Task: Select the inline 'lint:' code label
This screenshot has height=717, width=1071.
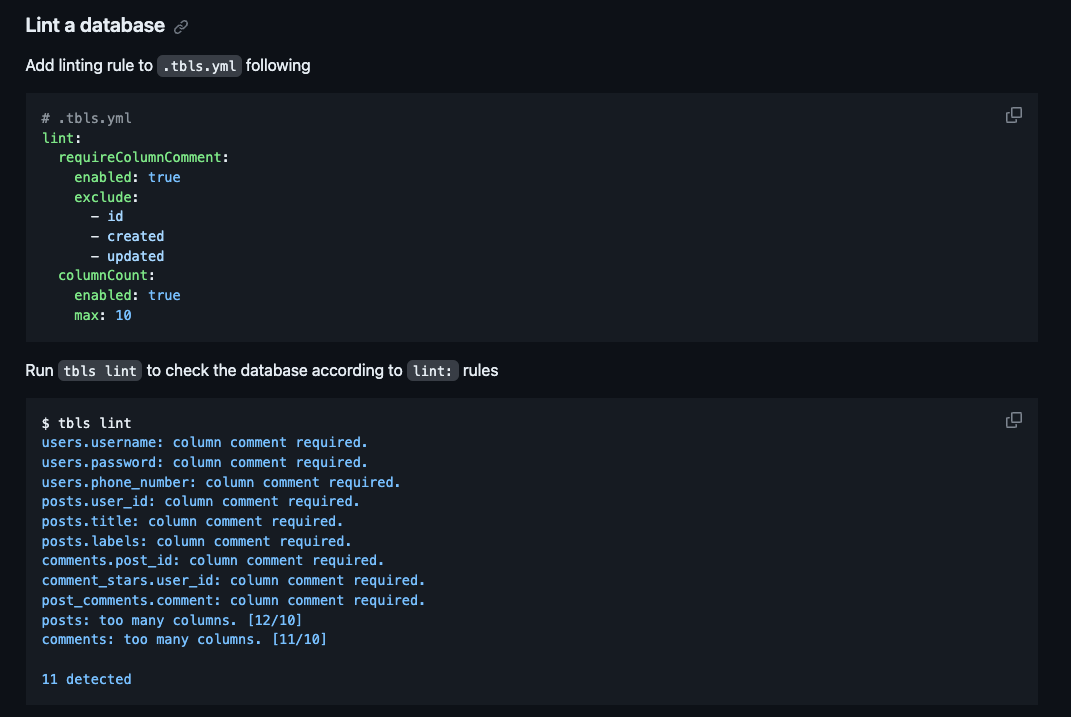Action: coord(432,371)
